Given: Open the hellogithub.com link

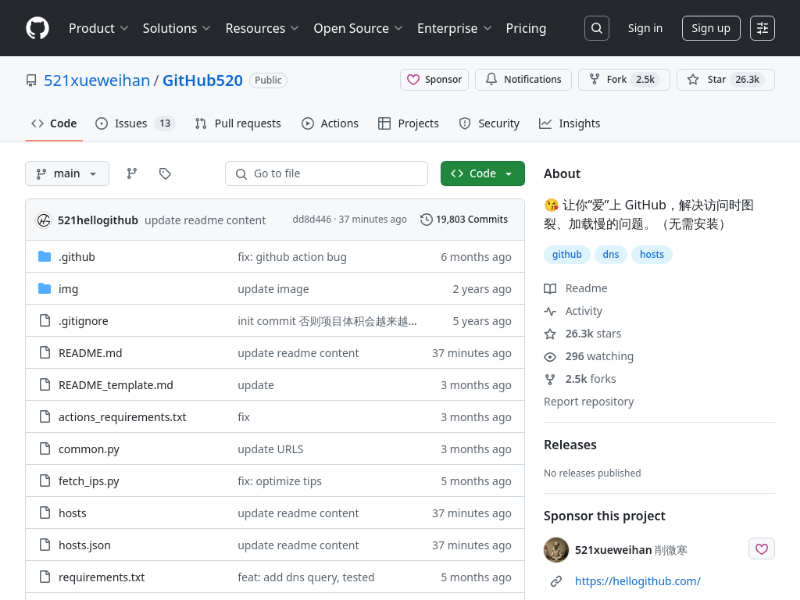Looking at the screenshot, I should click(637, 581).
